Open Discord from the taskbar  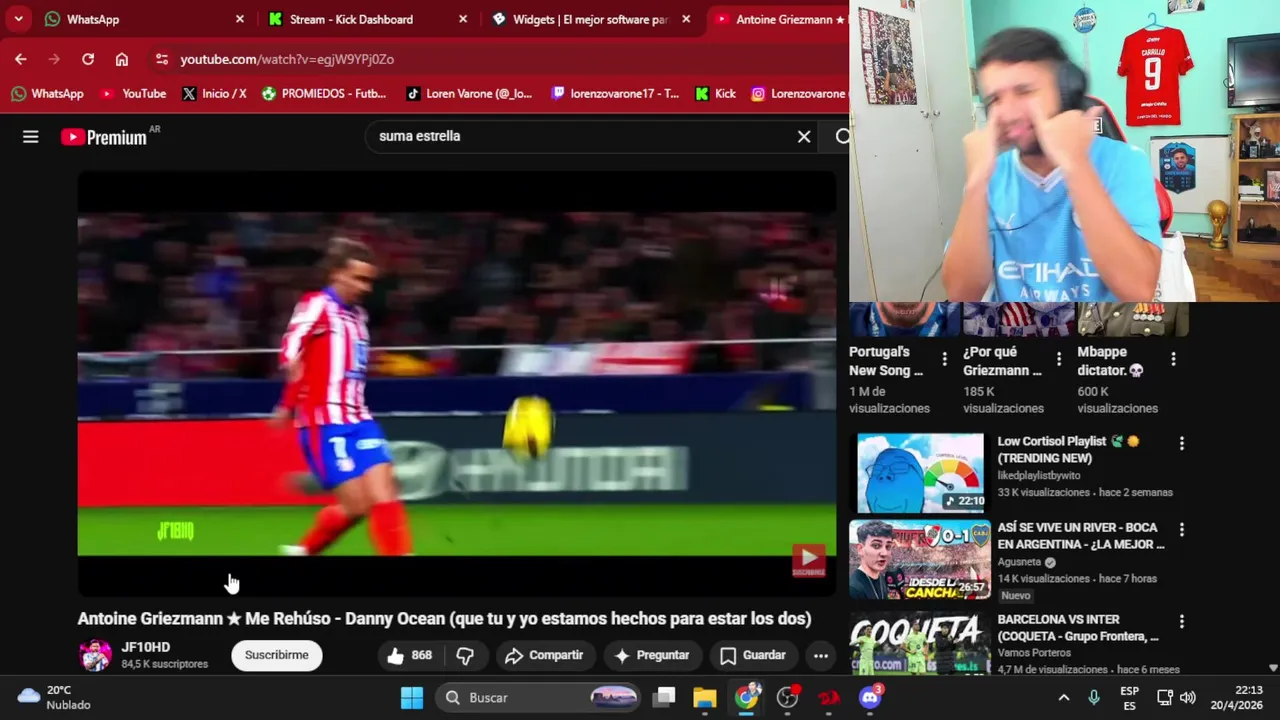coord(870,697)
